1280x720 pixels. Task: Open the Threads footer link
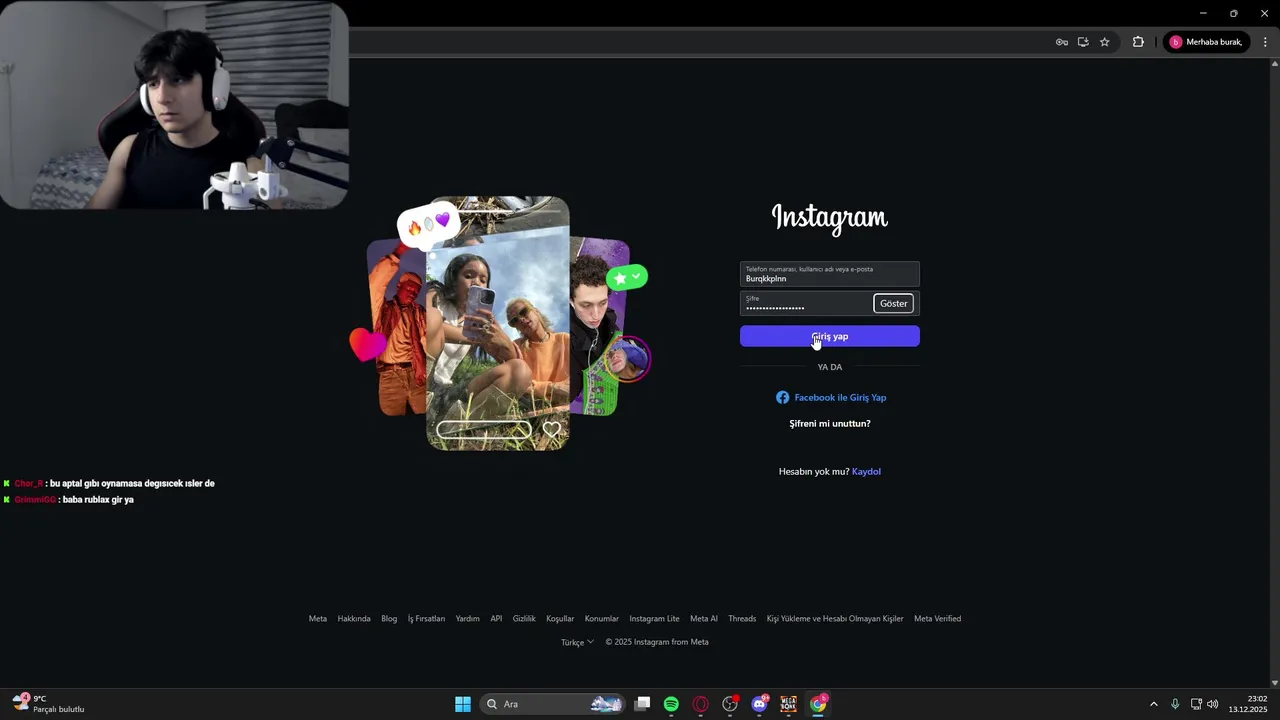tap(742, 618)
